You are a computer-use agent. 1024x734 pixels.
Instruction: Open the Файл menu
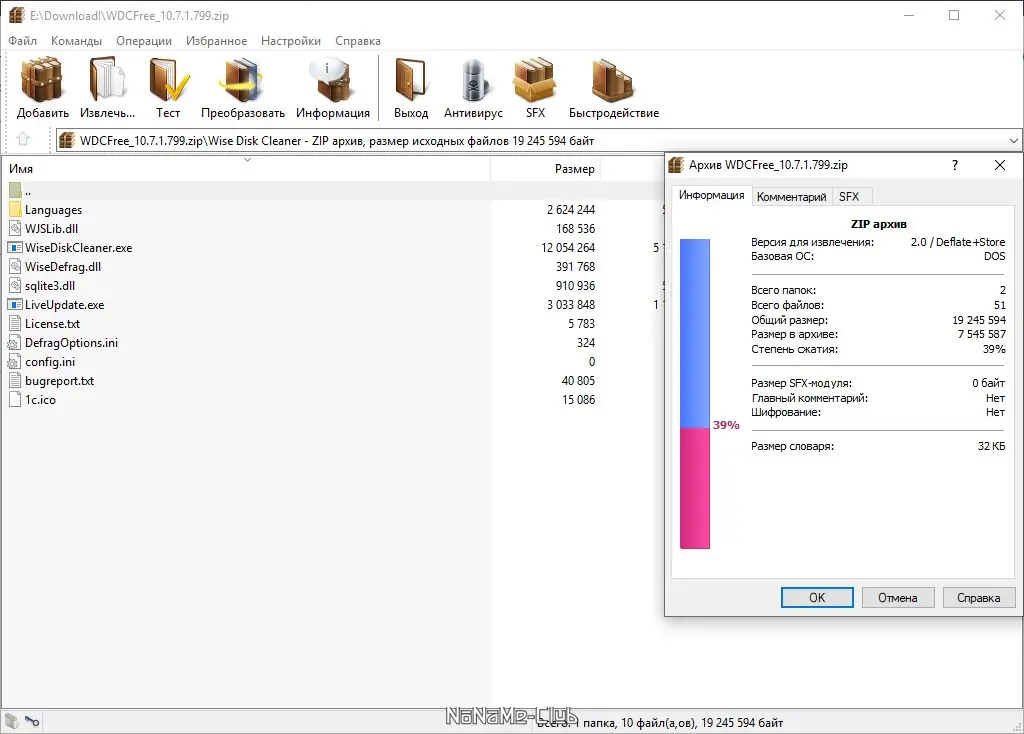pos(22,40)
